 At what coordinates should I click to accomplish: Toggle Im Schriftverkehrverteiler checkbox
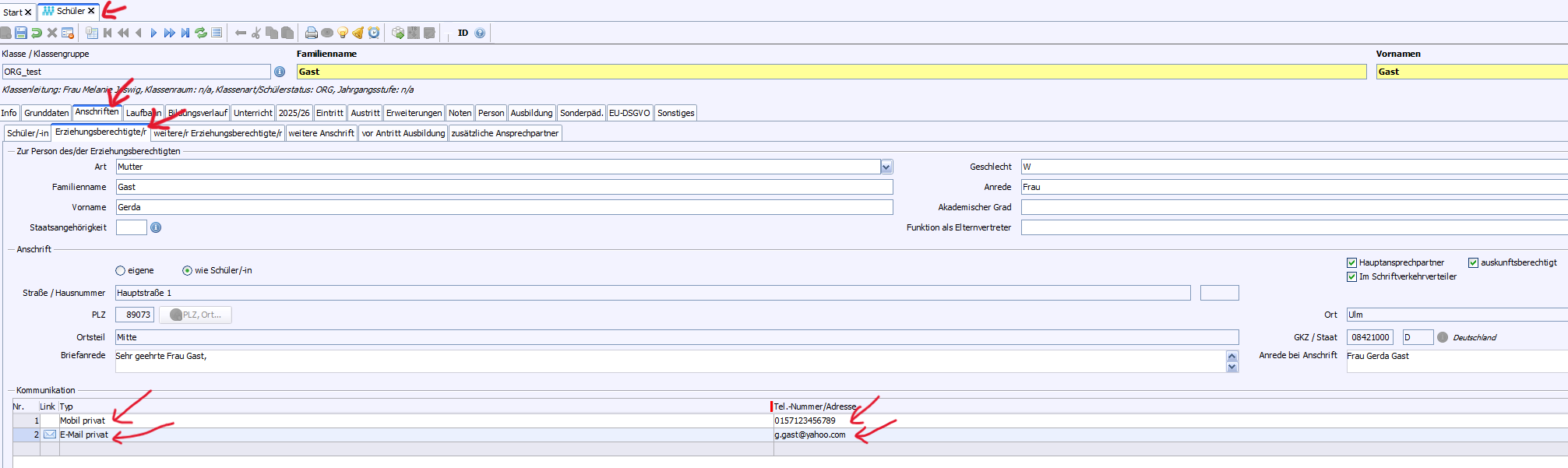1352,276
